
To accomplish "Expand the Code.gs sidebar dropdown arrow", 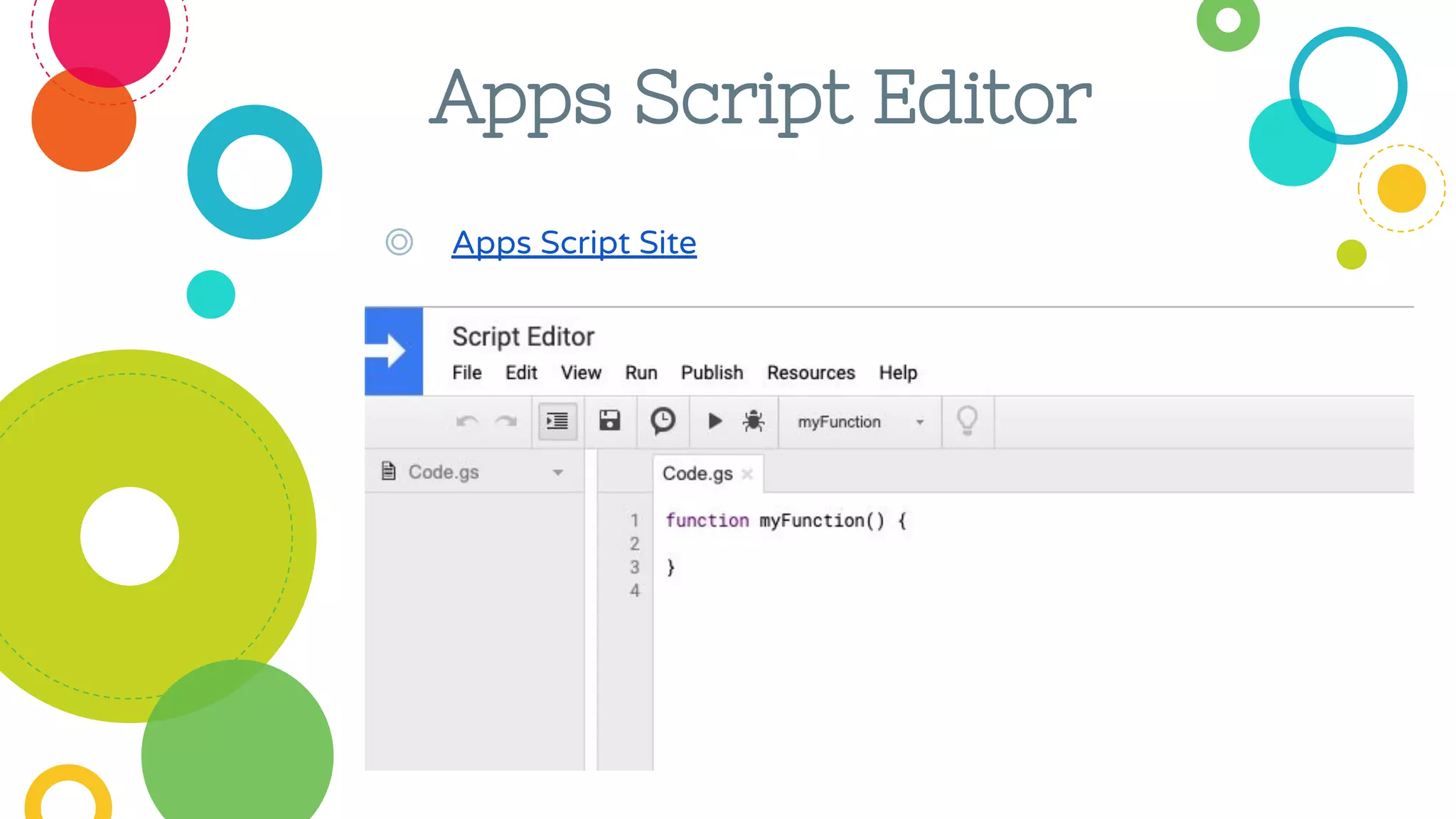I will pyautogui.click(x=558, y=473).
